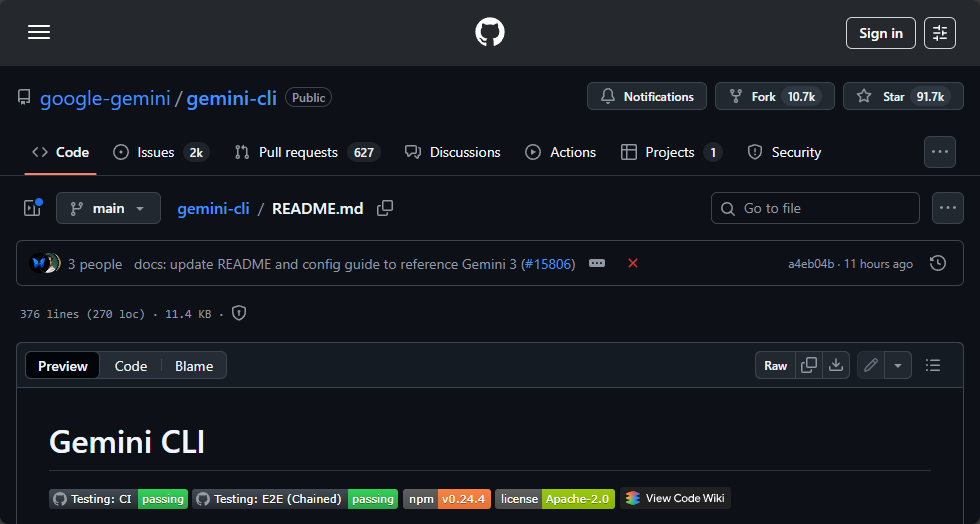Screen dimensions: 980x524
Task: Click the pencil edit file icon
Action: click(871, 365)
